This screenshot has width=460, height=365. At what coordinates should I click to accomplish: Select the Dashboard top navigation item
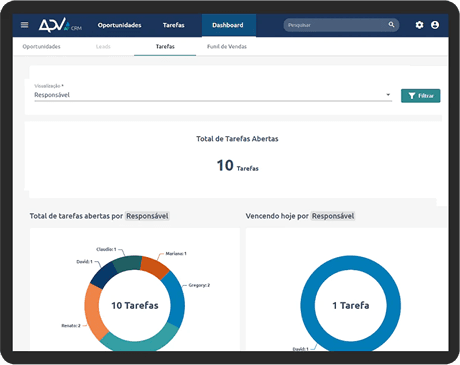click(229, 25)
